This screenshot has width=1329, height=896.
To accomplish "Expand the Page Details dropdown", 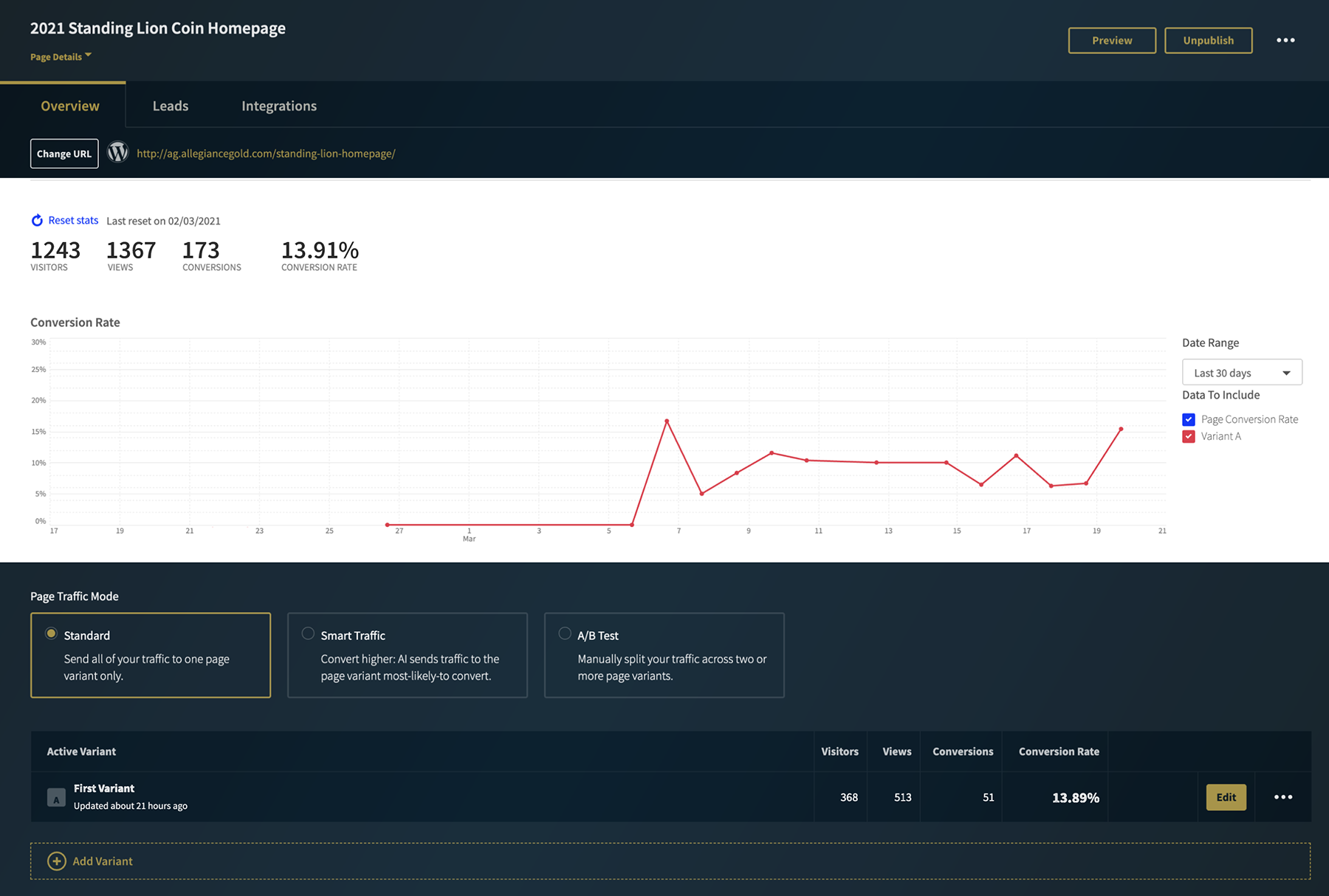I will 61,57.
